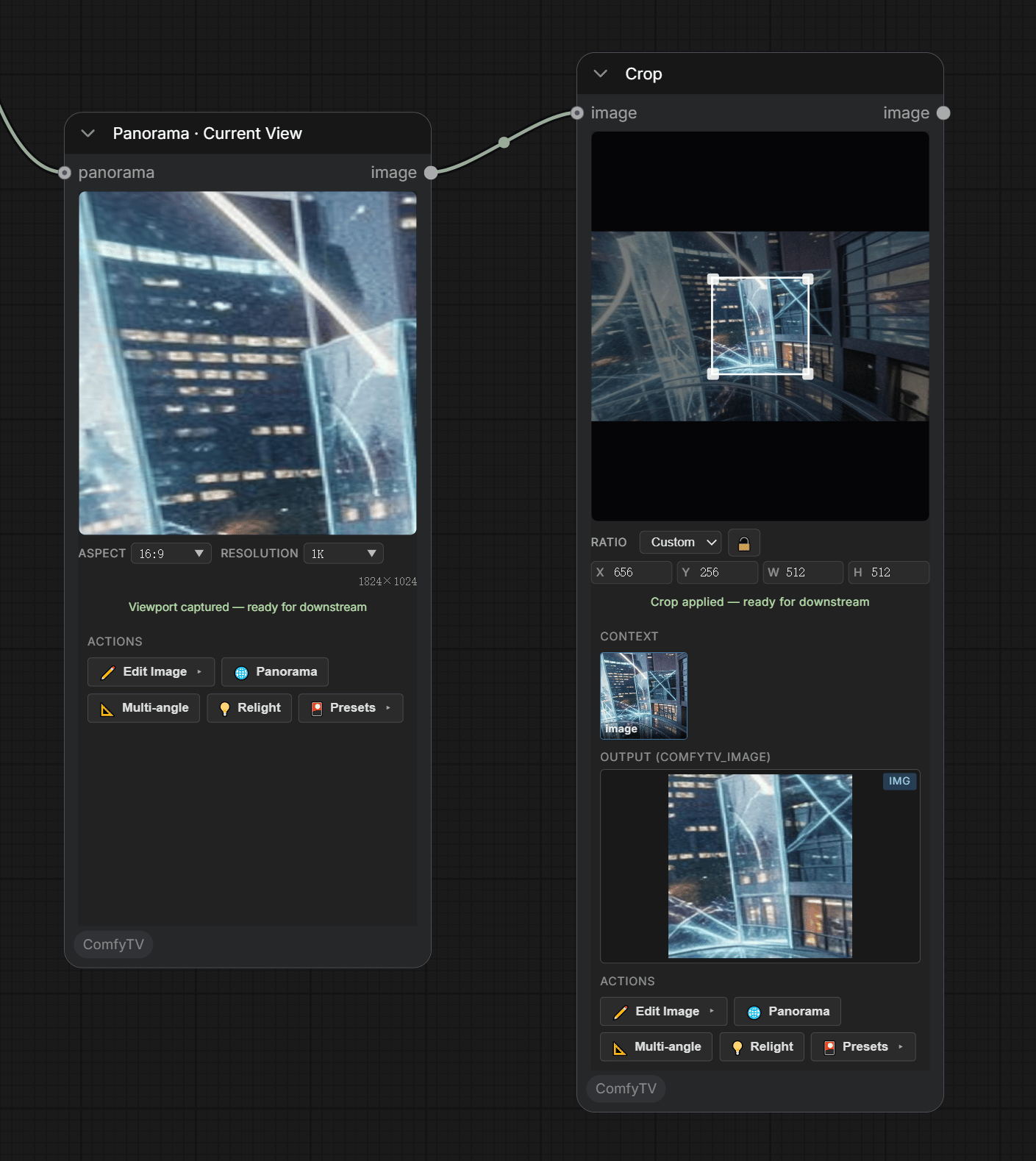The image size is (1036, 1161).
Task: Collapse the Panorama Current View node
Action: tap(88, 134)
